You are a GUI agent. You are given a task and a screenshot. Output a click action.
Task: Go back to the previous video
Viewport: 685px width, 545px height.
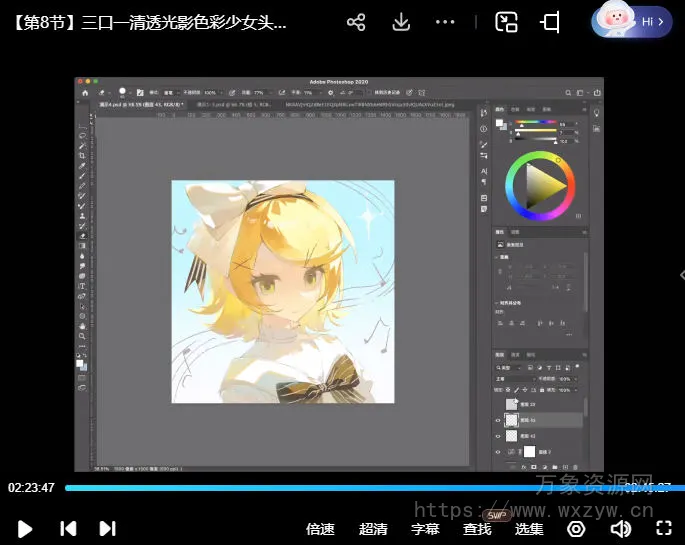point(68,528)
